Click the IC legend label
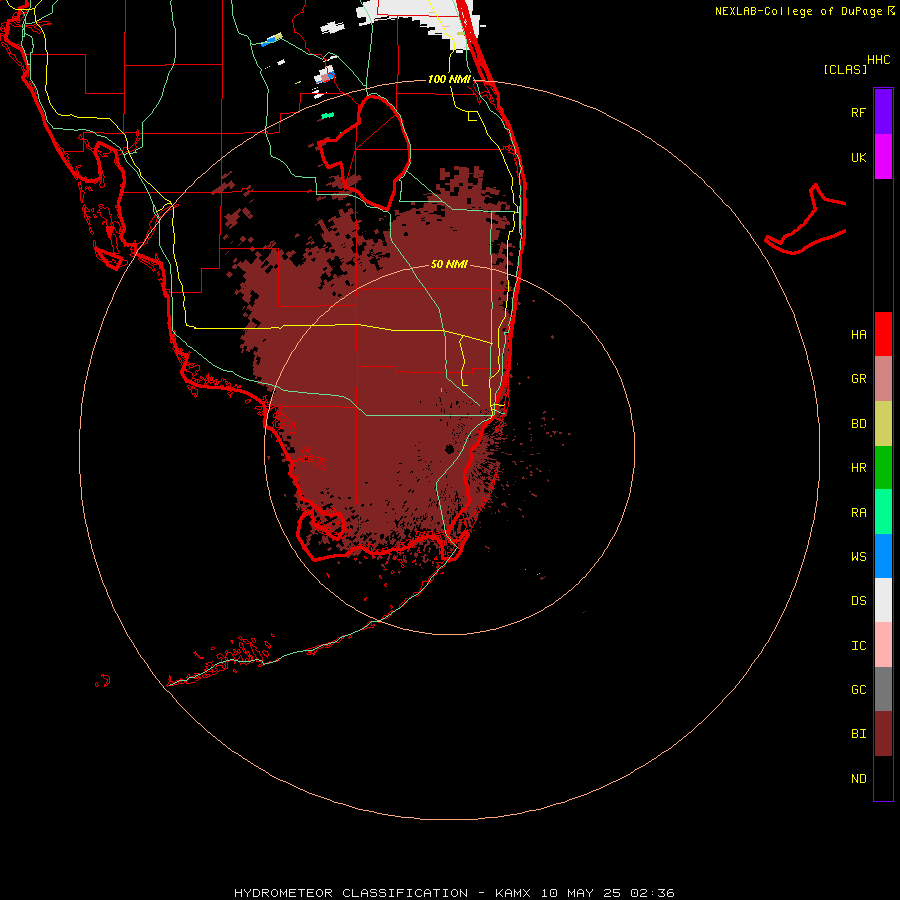900x900 pixels. coord(858,646)
